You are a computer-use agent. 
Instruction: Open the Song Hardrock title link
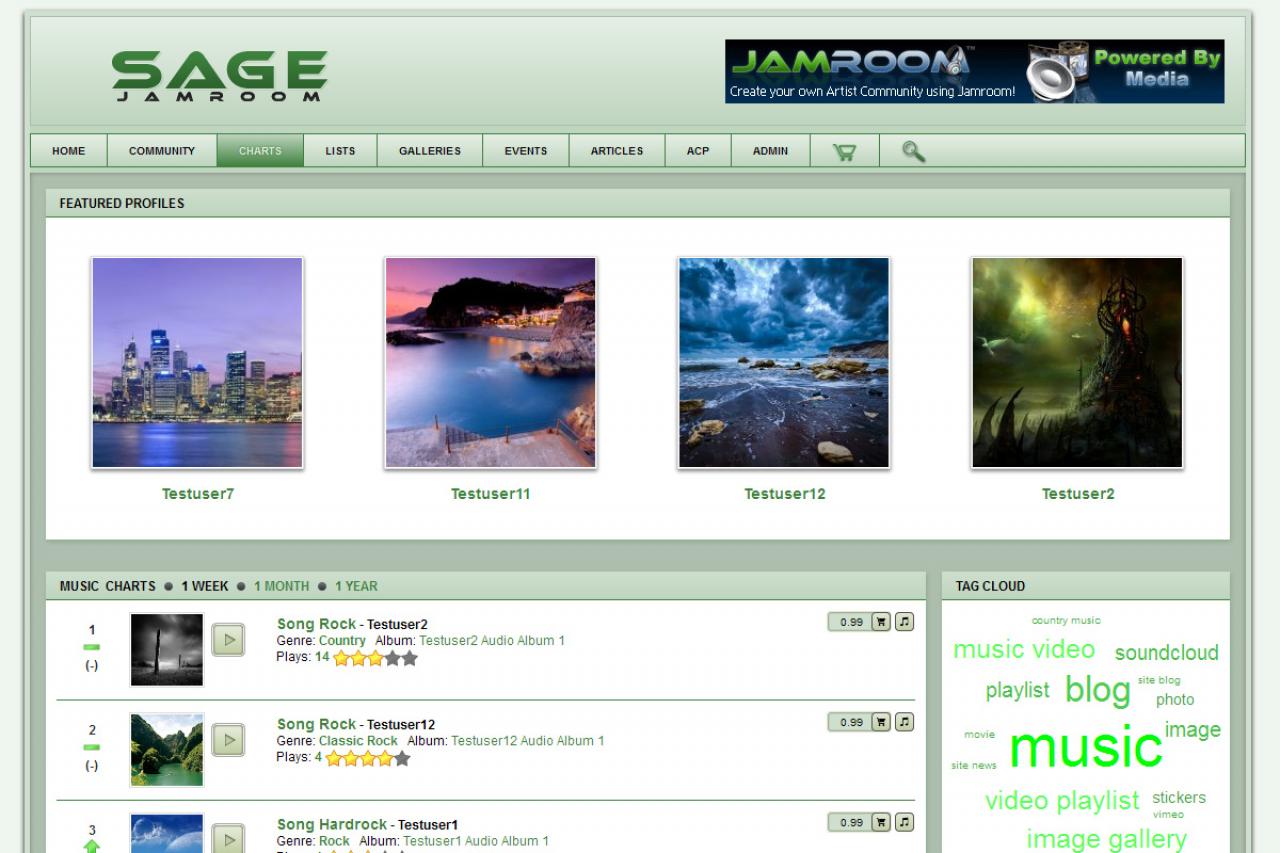point(332,824)
